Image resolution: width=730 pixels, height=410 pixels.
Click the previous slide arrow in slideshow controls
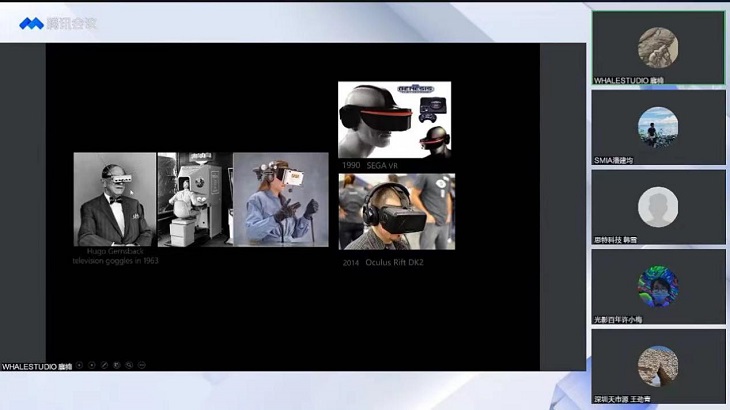pos(80,365)
